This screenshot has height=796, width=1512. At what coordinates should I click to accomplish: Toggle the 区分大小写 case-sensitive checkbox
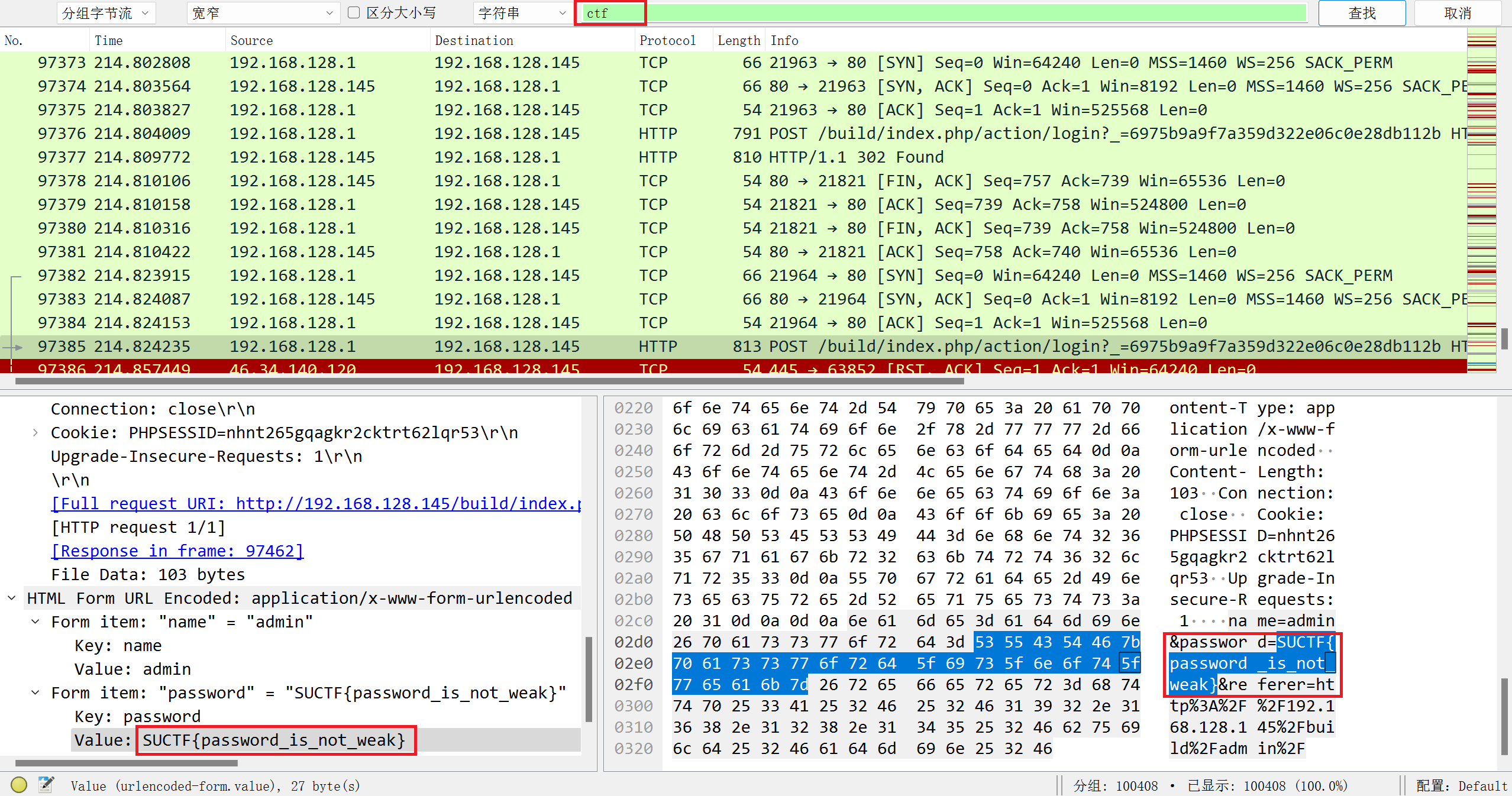click(354, 13)
